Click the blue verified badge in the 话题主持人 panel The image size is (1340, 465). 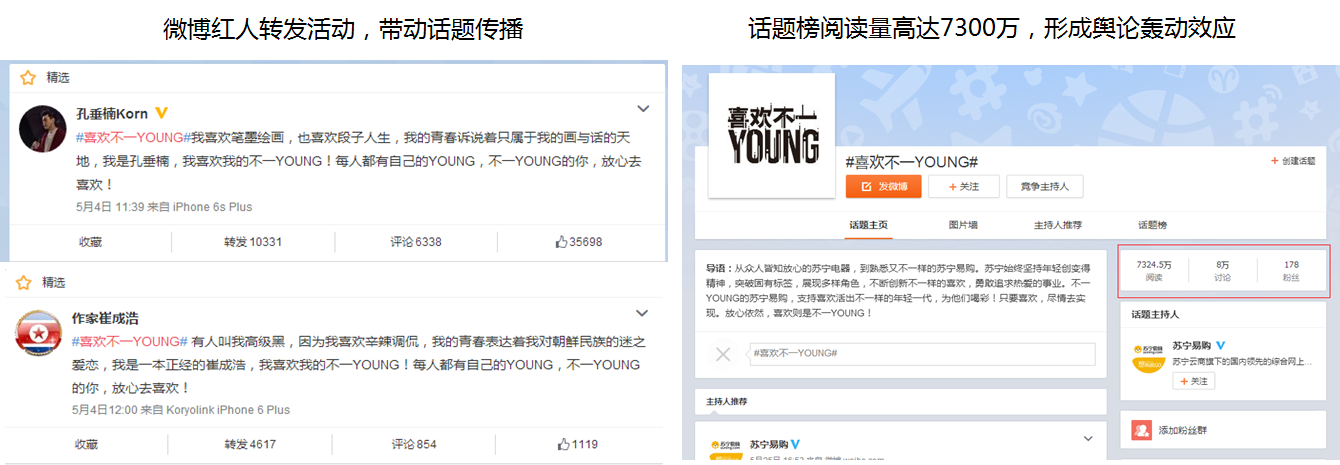coord(1220,345)
